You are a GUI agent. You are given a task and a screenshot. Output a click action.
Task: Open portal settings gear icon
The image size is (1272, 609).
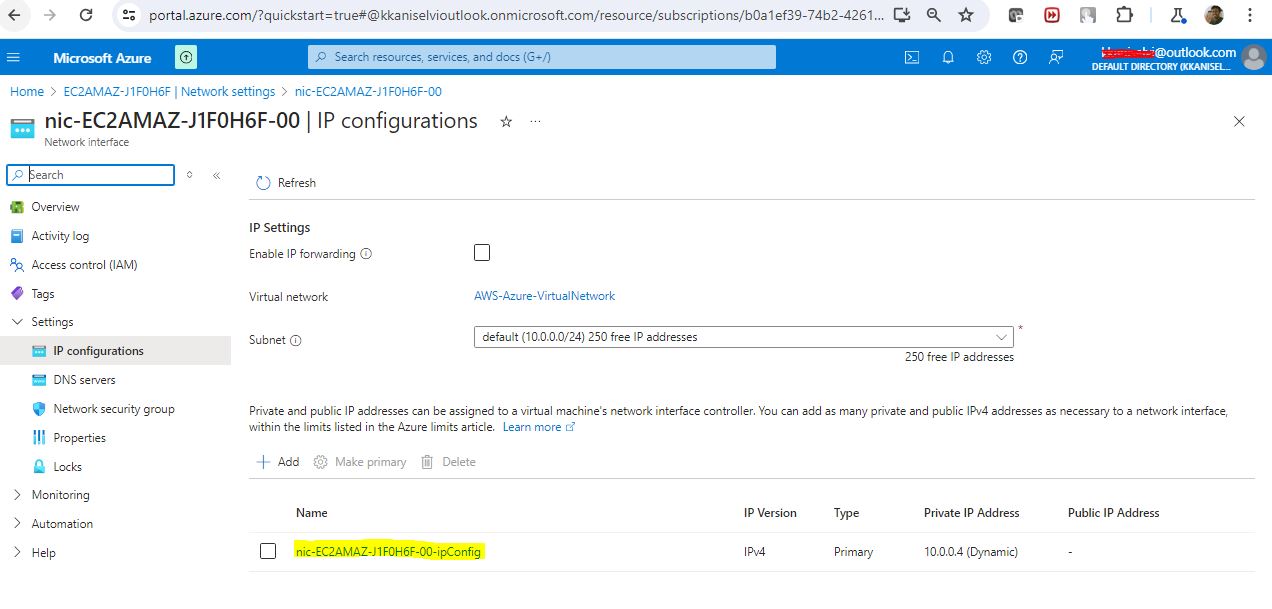[x=984, y=57]
